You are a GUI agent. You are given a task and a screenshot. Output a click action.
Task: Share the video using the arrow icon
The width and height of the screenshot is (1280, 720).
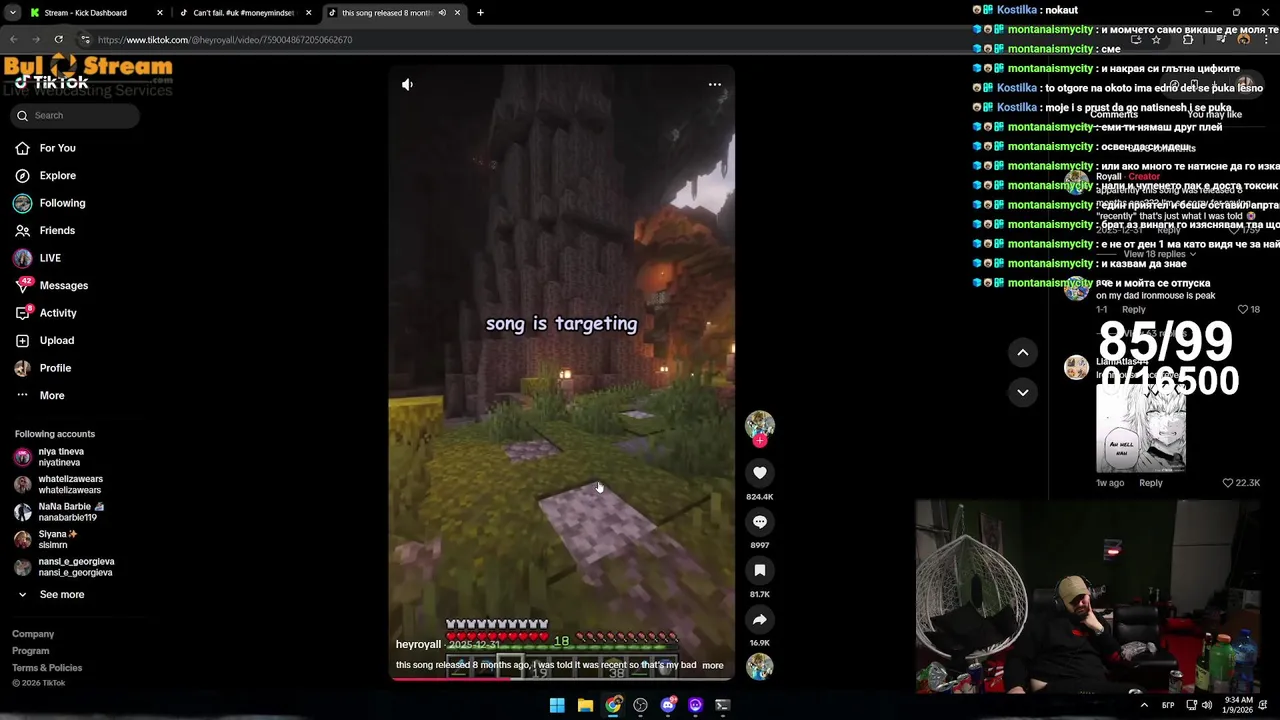coord(760,619)
